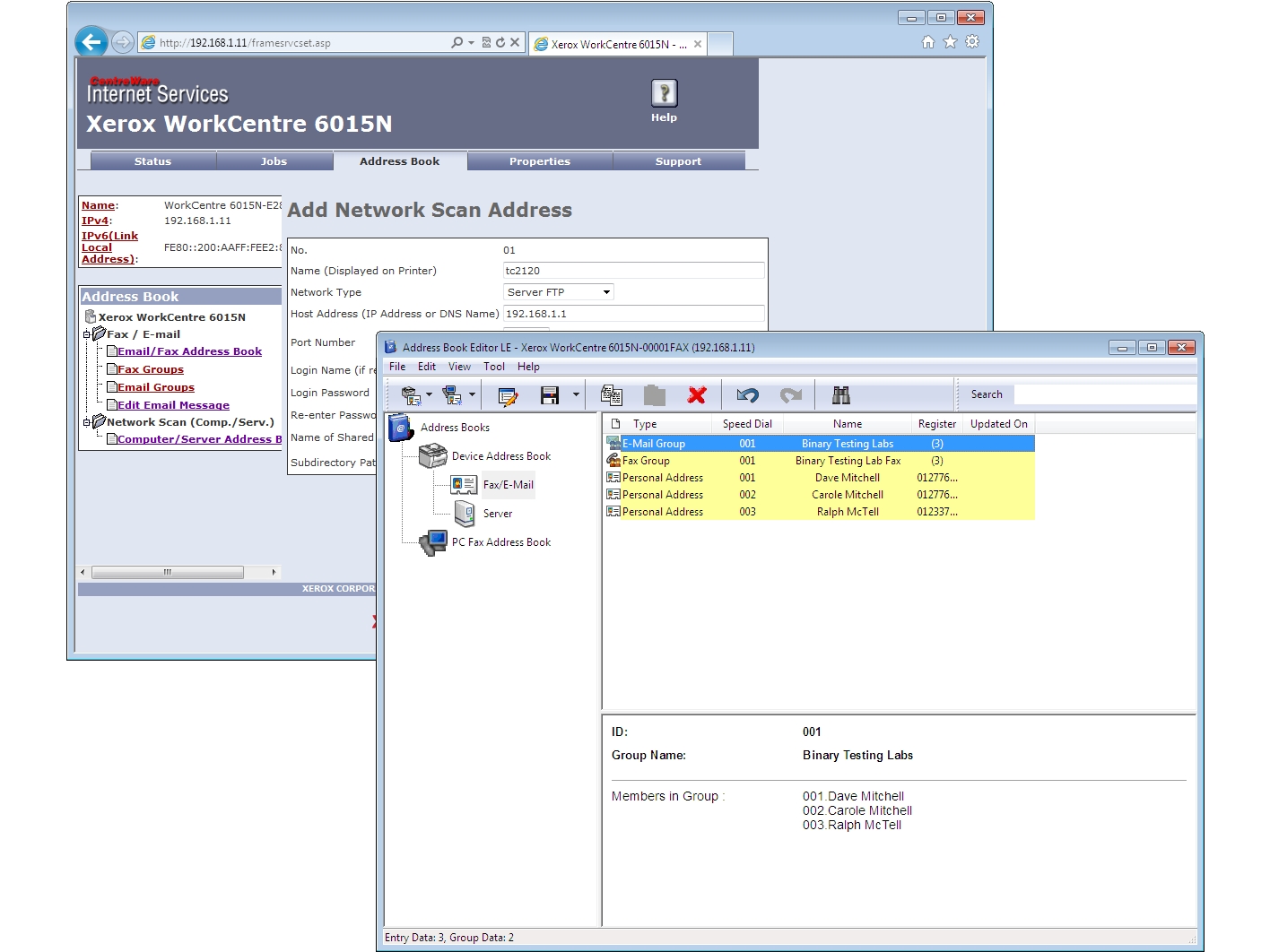Click the browser forward arrow button
The width and height of the screenshot is (1270, 952).
click(123, 42)
